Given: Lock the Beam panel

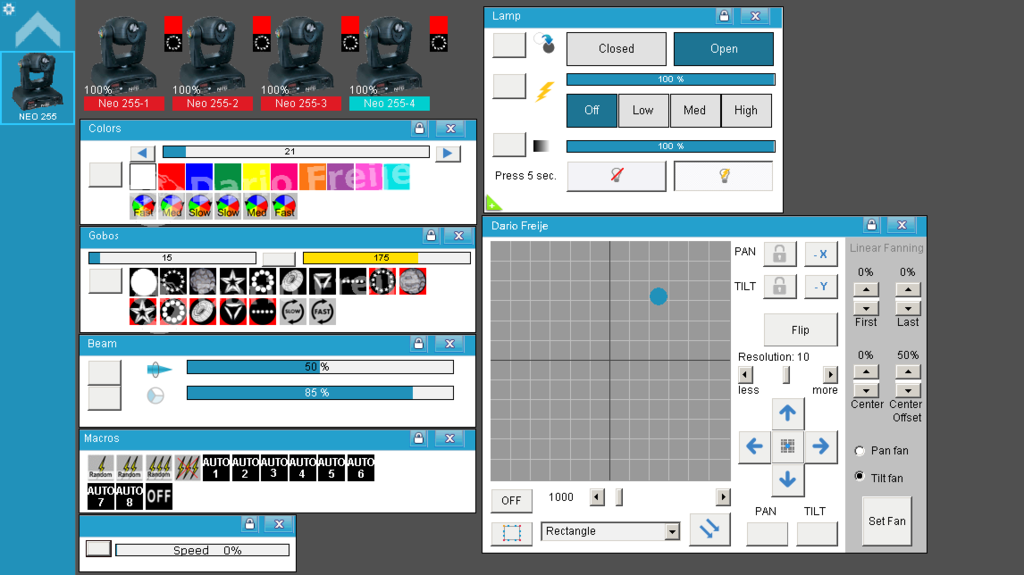Looking at the screenshot, I should coord(419,343).
